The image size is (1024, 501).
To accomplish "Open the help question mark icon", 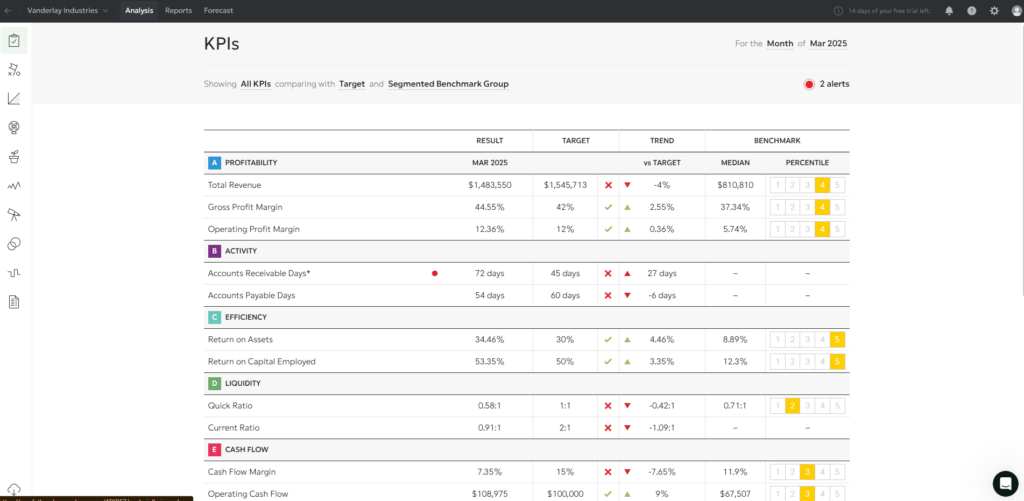I will 971,11.
